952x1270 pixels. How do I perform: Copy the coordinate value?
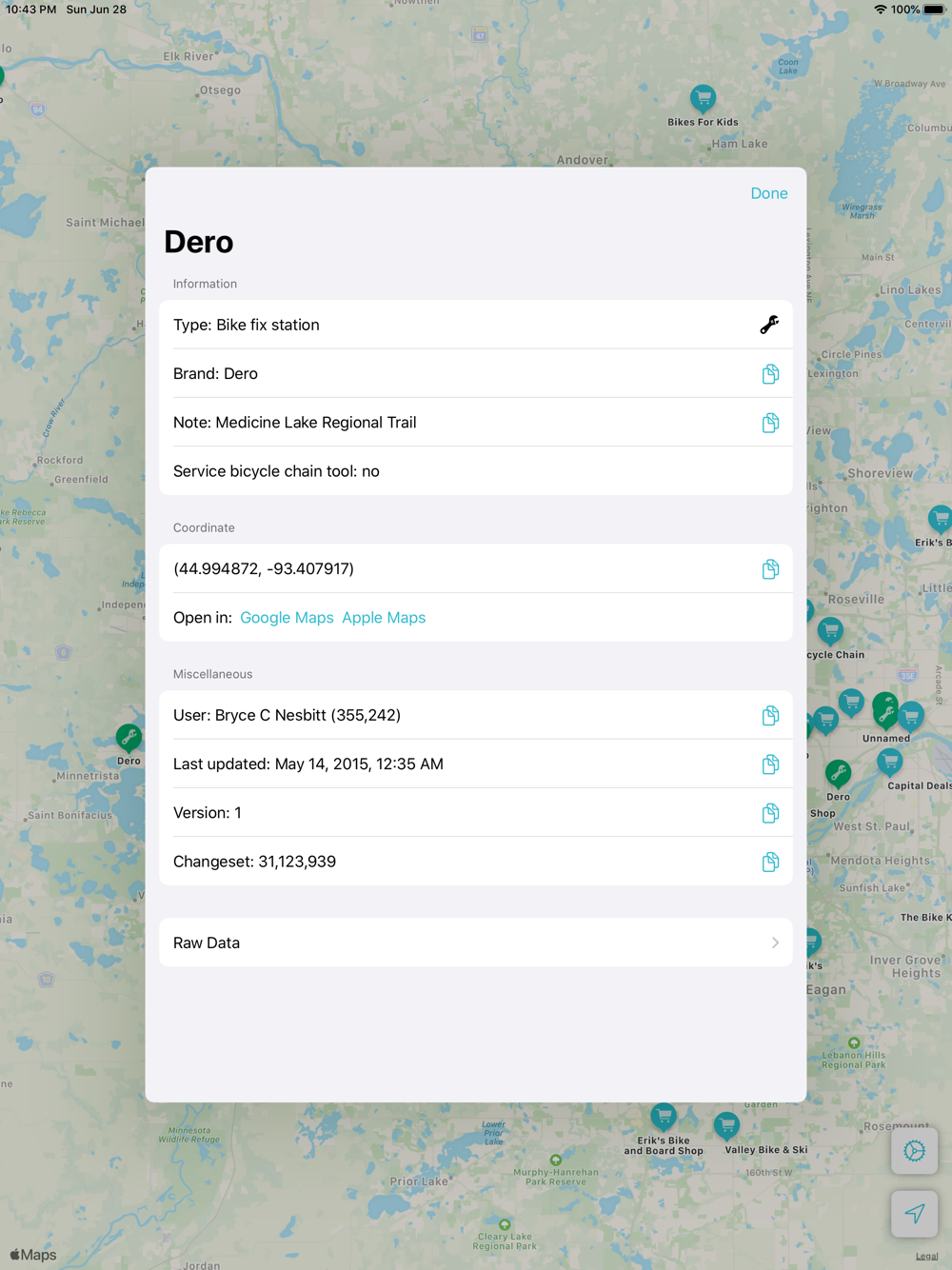770,569
